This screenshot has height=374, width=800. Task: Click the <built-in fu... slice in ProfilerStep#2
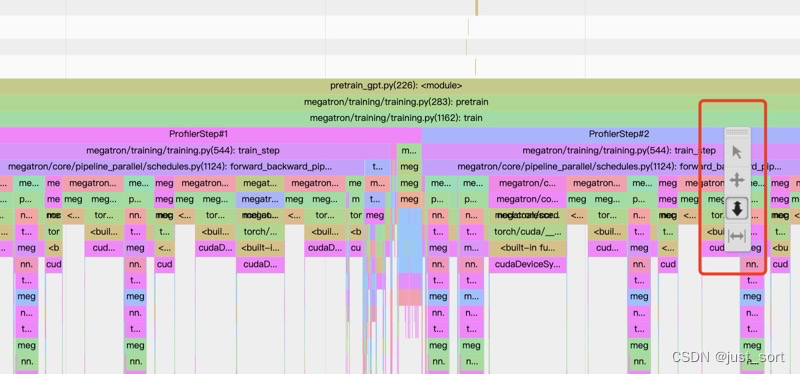528,248
